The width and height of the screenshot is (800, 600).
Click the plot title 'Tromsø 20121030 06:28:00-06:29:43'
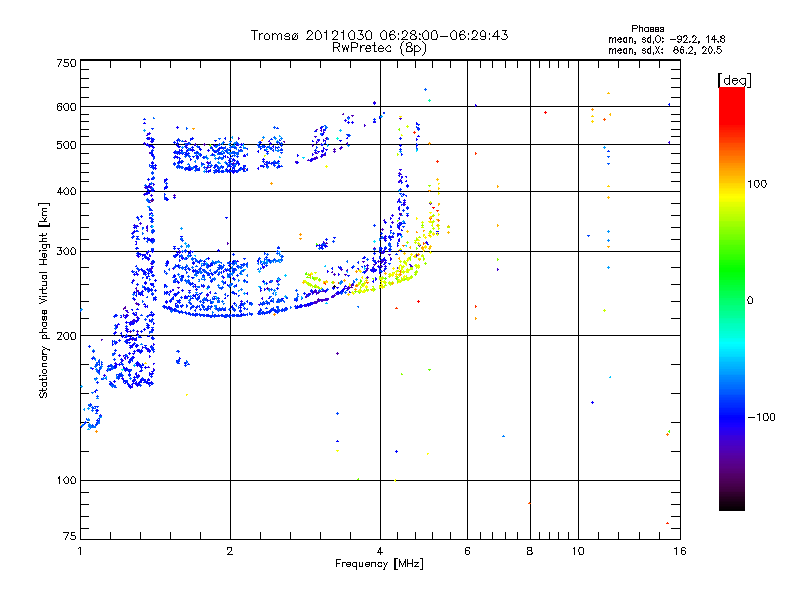coord(379,35)
